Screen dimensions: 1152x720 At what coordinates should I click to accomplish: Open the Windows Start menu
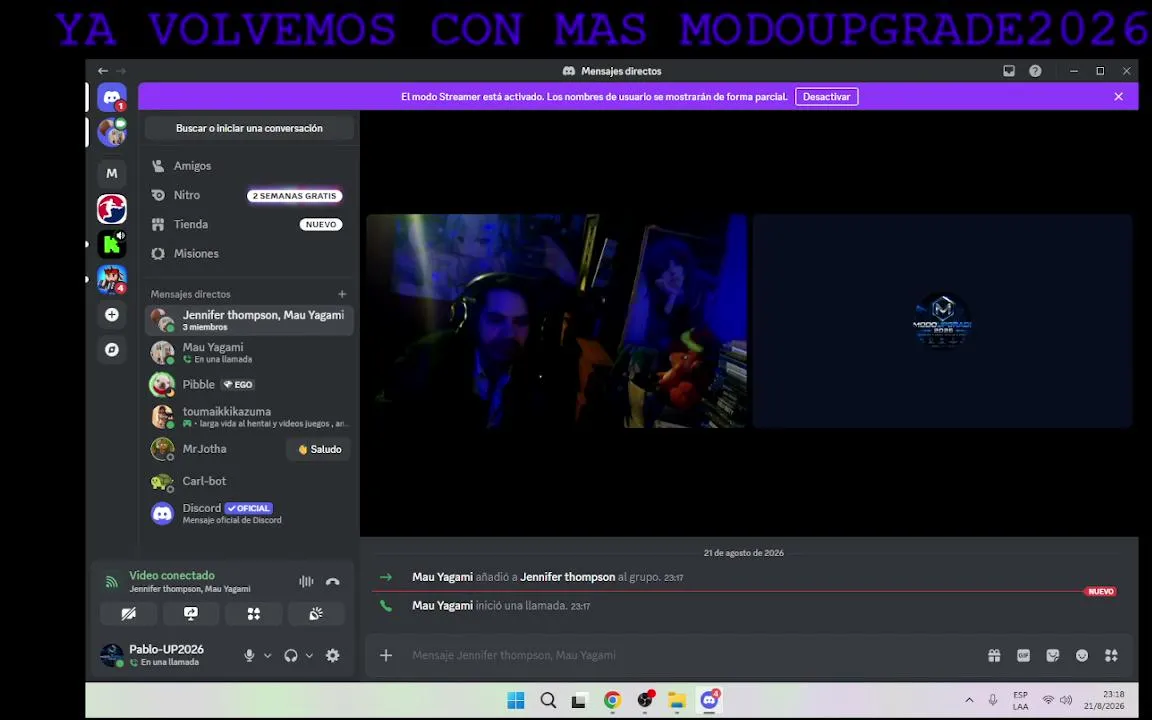point(516,700)
